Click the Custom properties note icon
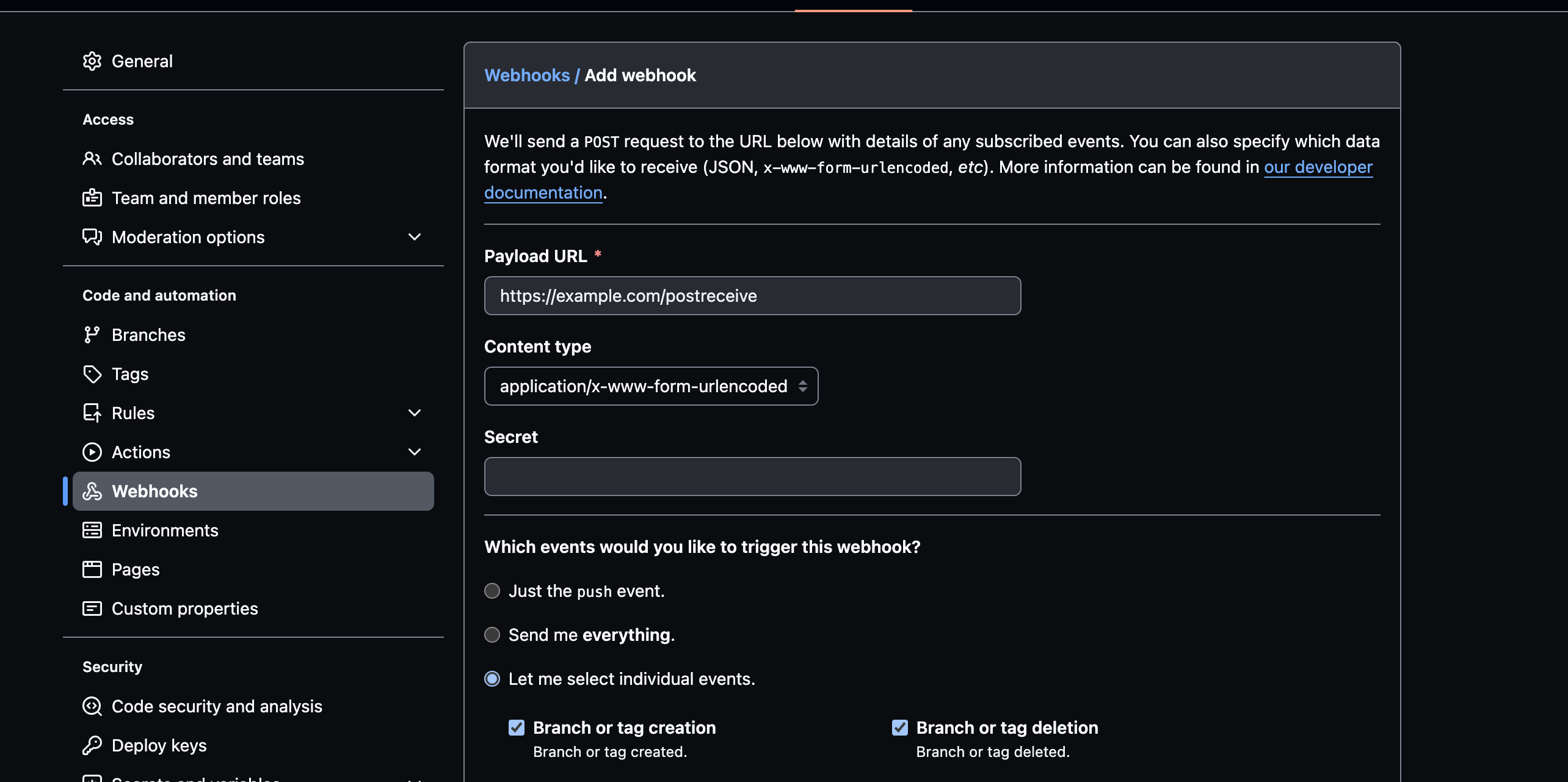 coord(92,608)
